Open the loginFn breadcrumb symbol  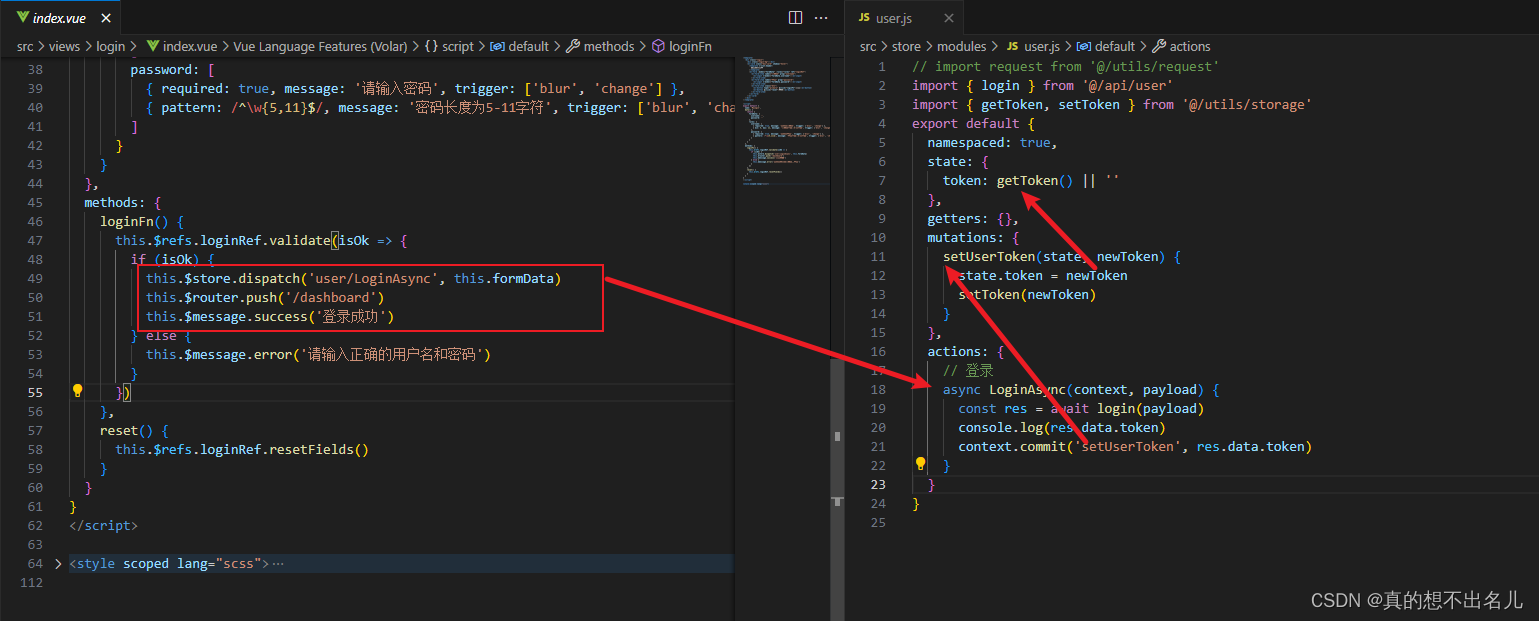pyautogui.click(x=682, y=46)
